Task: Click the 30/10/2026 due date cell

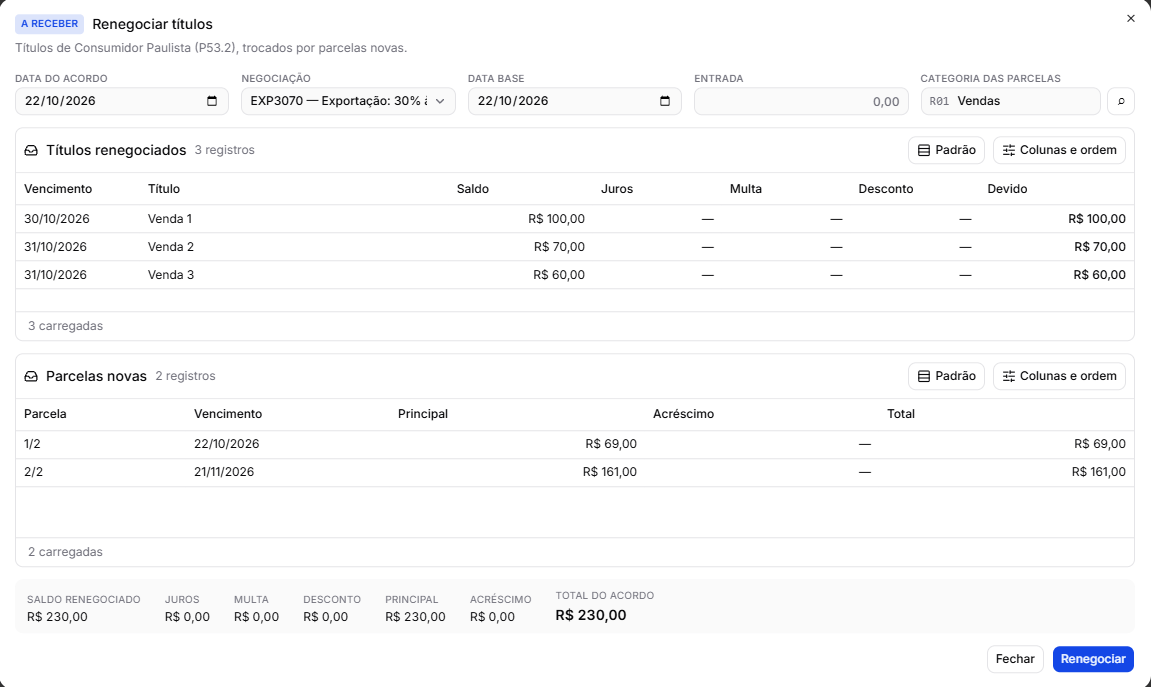Action: (57, 219)
